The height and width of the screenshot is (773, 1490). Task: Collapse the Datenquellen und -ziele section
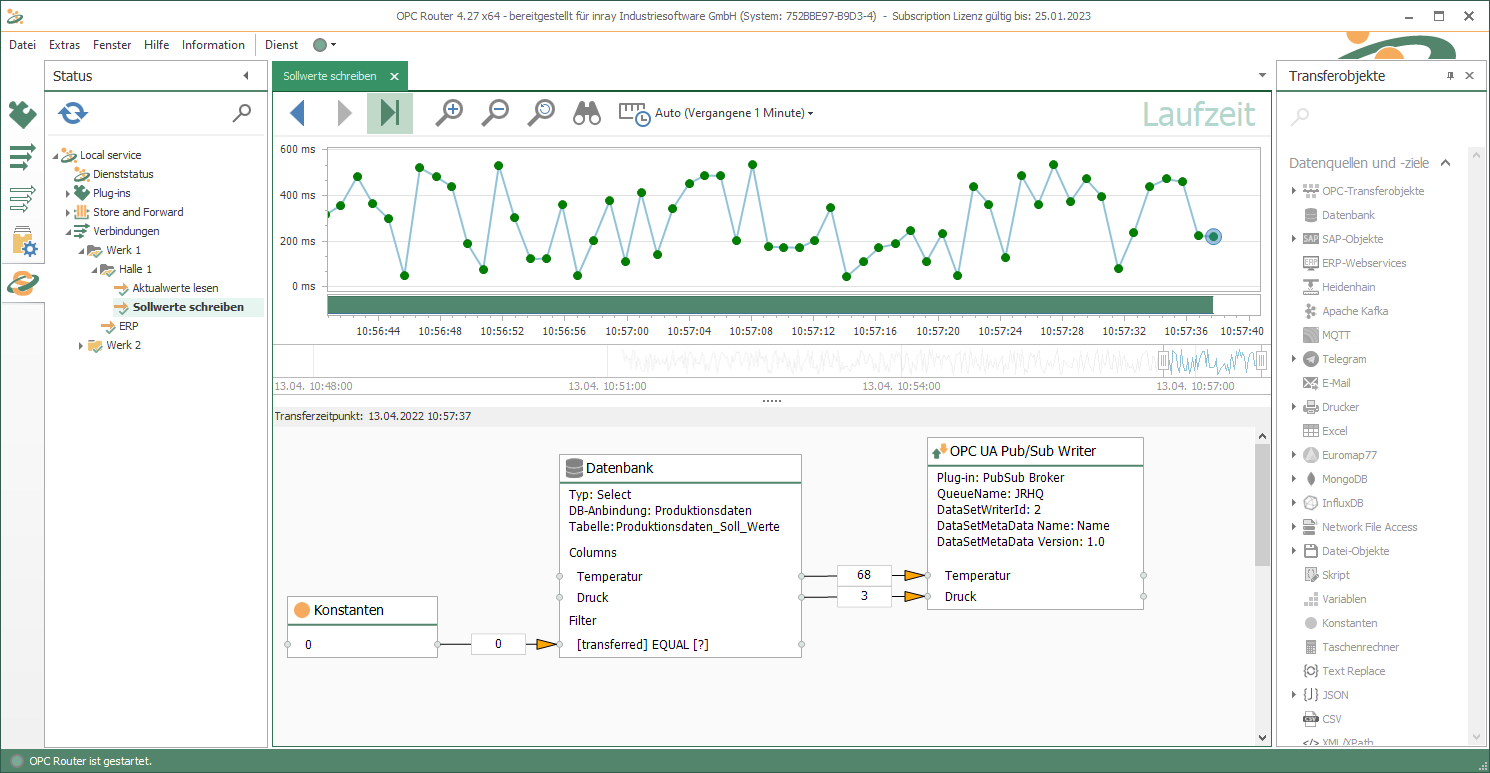1446,163
